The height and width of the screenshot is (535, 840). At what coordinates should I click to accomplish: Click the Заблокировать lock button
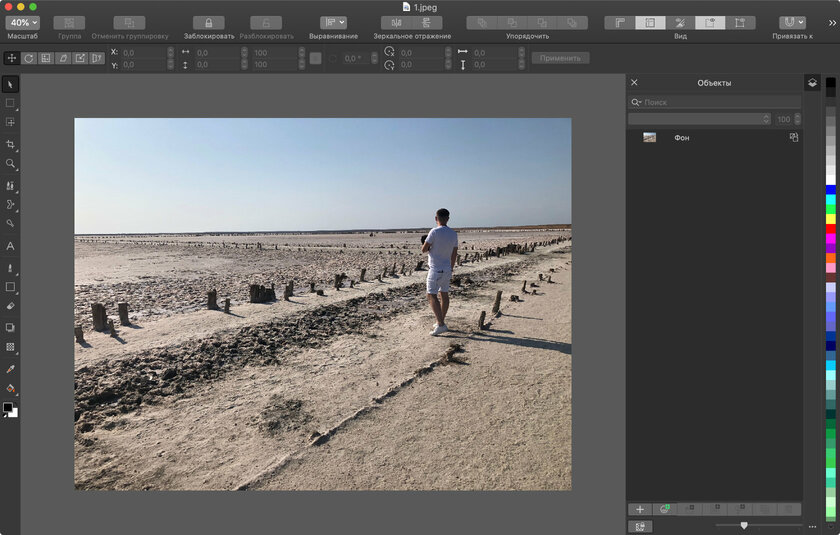209,22
